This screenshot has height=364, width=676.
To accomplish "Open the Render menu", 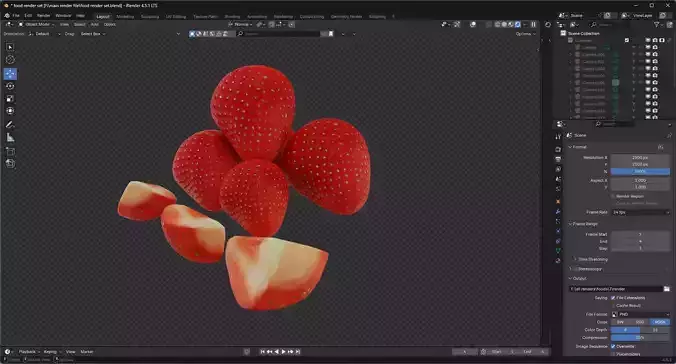I will tap(43, 16).
